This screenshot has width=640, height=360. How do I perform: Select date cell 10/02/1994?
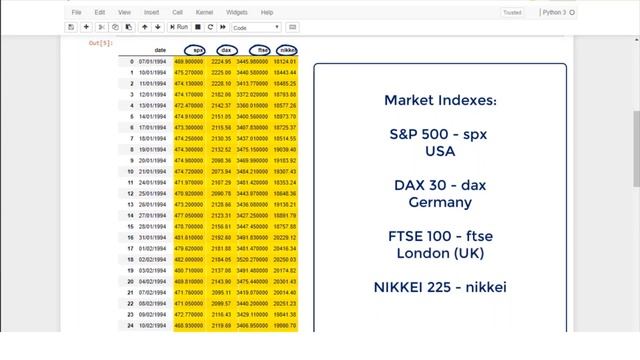[152, 326]
